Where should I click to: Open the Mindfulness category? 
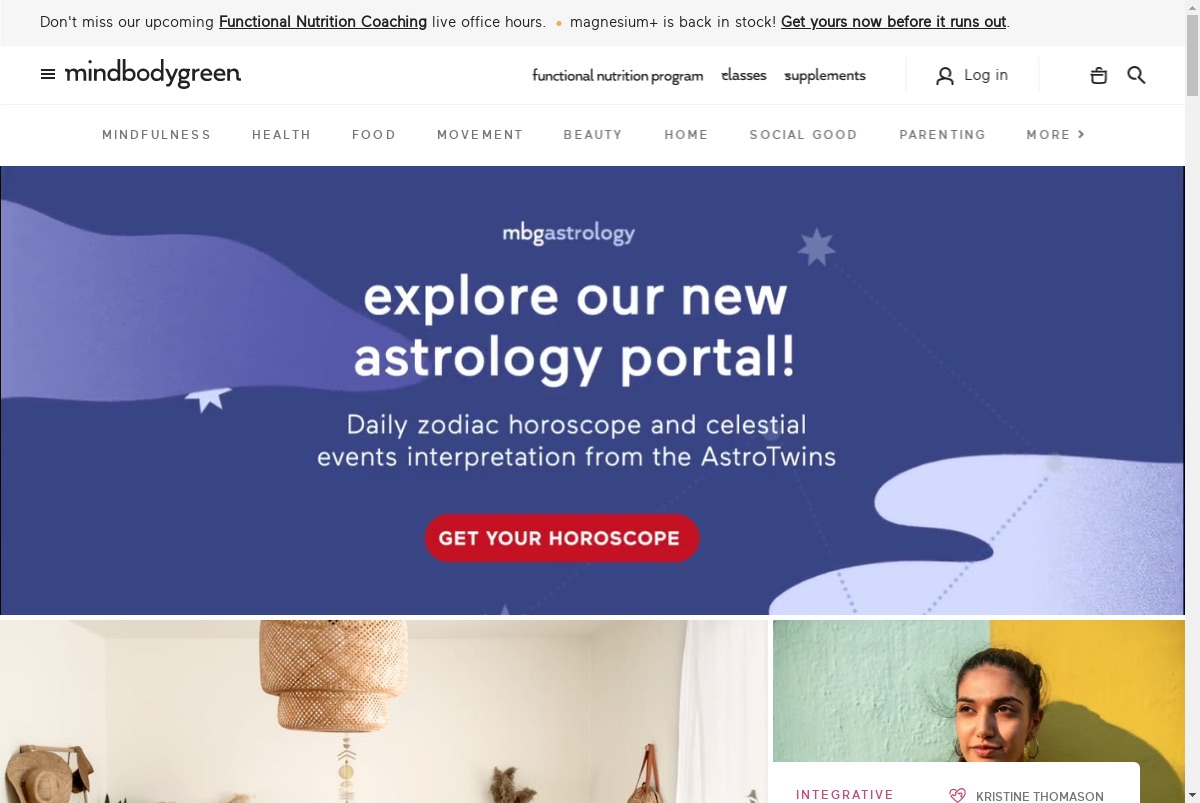click(x=157, y=134)
